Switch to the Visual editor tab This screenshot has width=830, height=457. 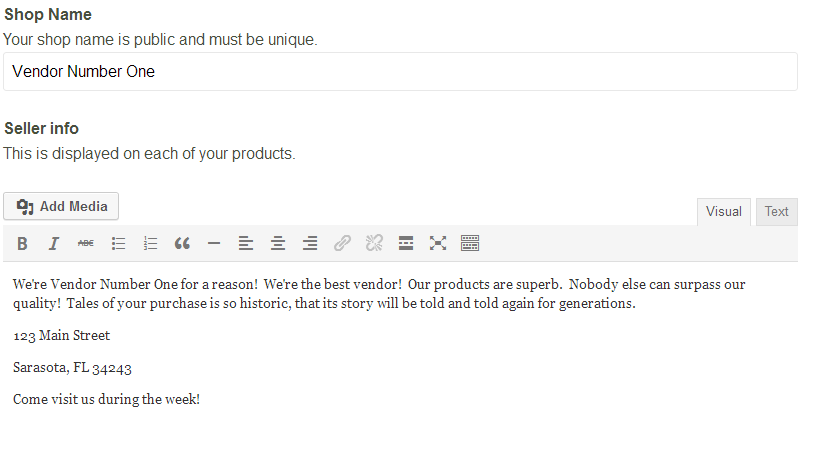click(x=724, y=212)
